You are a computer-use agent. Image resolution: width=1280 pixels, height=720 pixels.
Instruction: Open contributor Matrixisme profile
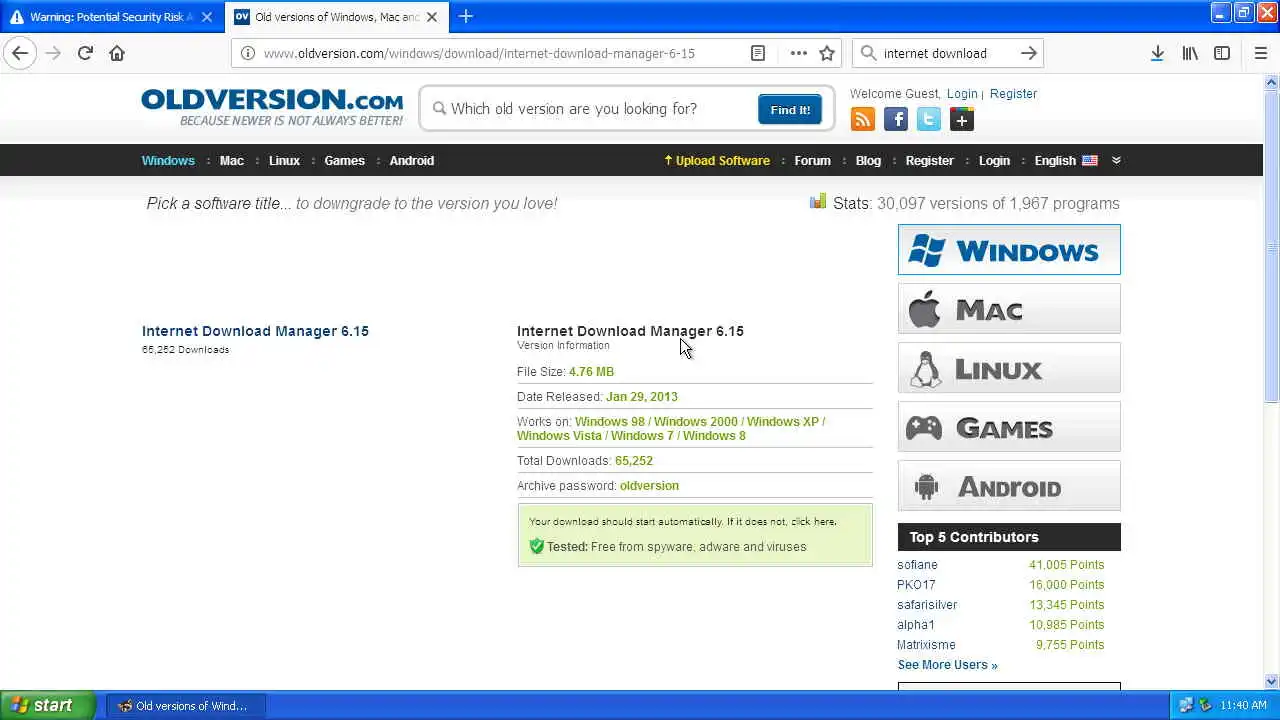coord(926,645)
